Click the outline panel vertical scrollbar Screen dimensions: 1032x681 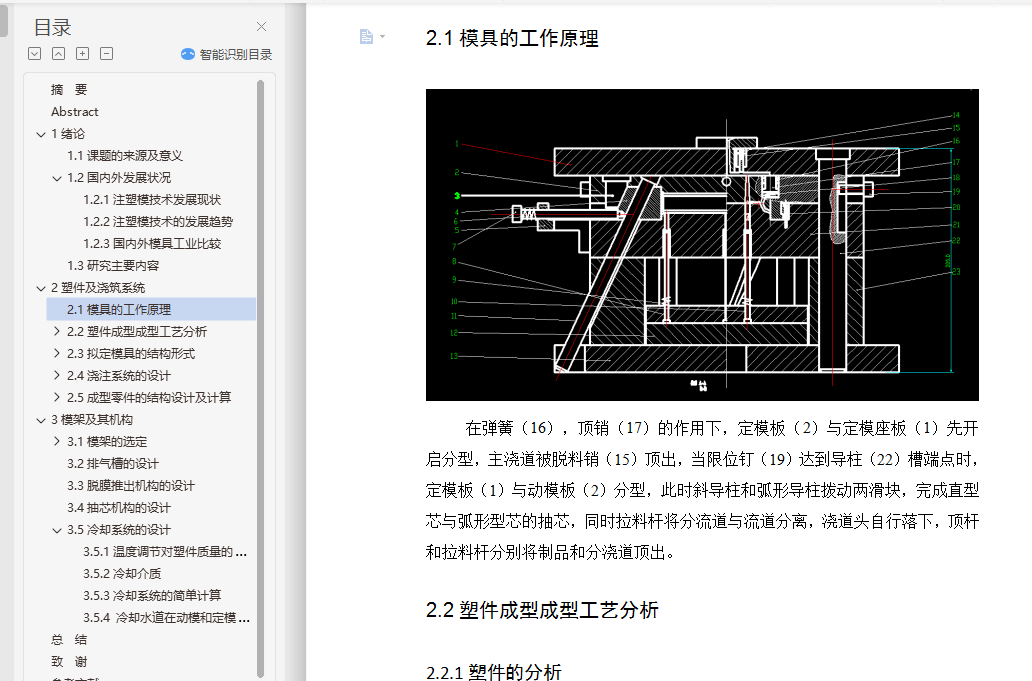[x=261, y=378]
